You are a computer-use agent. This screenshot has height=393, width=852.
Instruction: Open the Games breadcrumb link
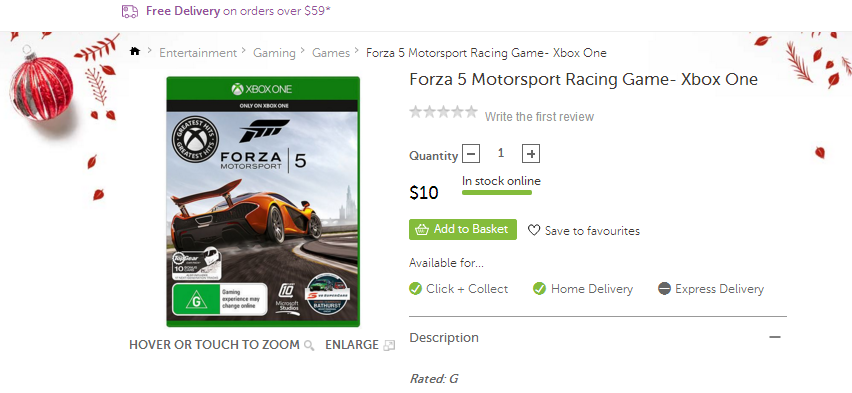(x=331, y=53)
